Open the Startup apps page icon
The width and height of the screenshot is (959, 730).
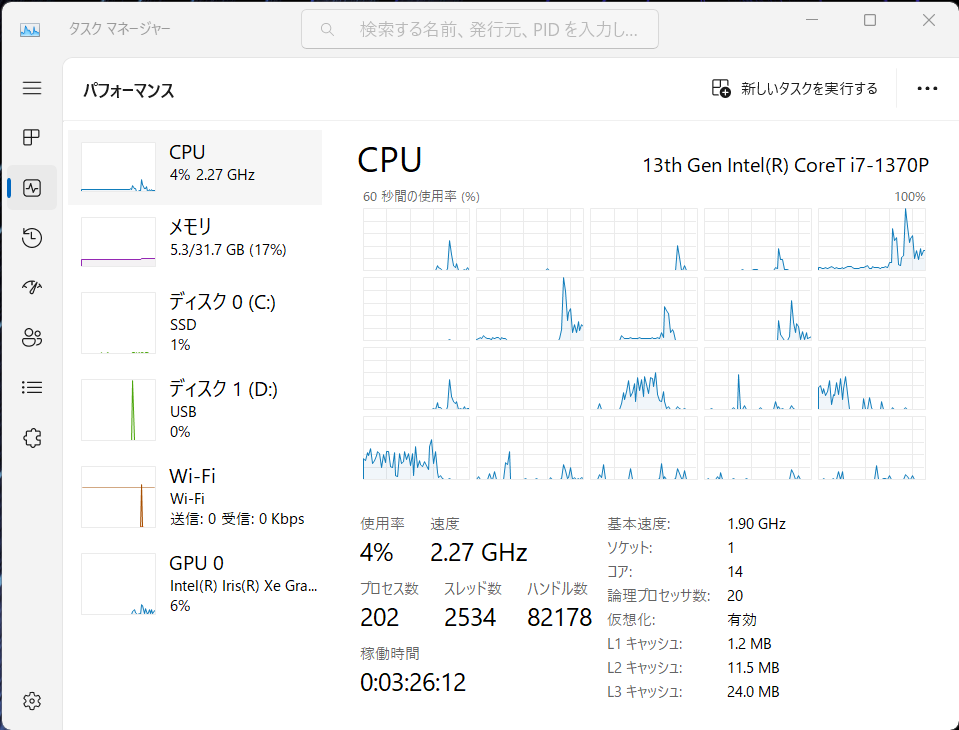coord(32,287)
